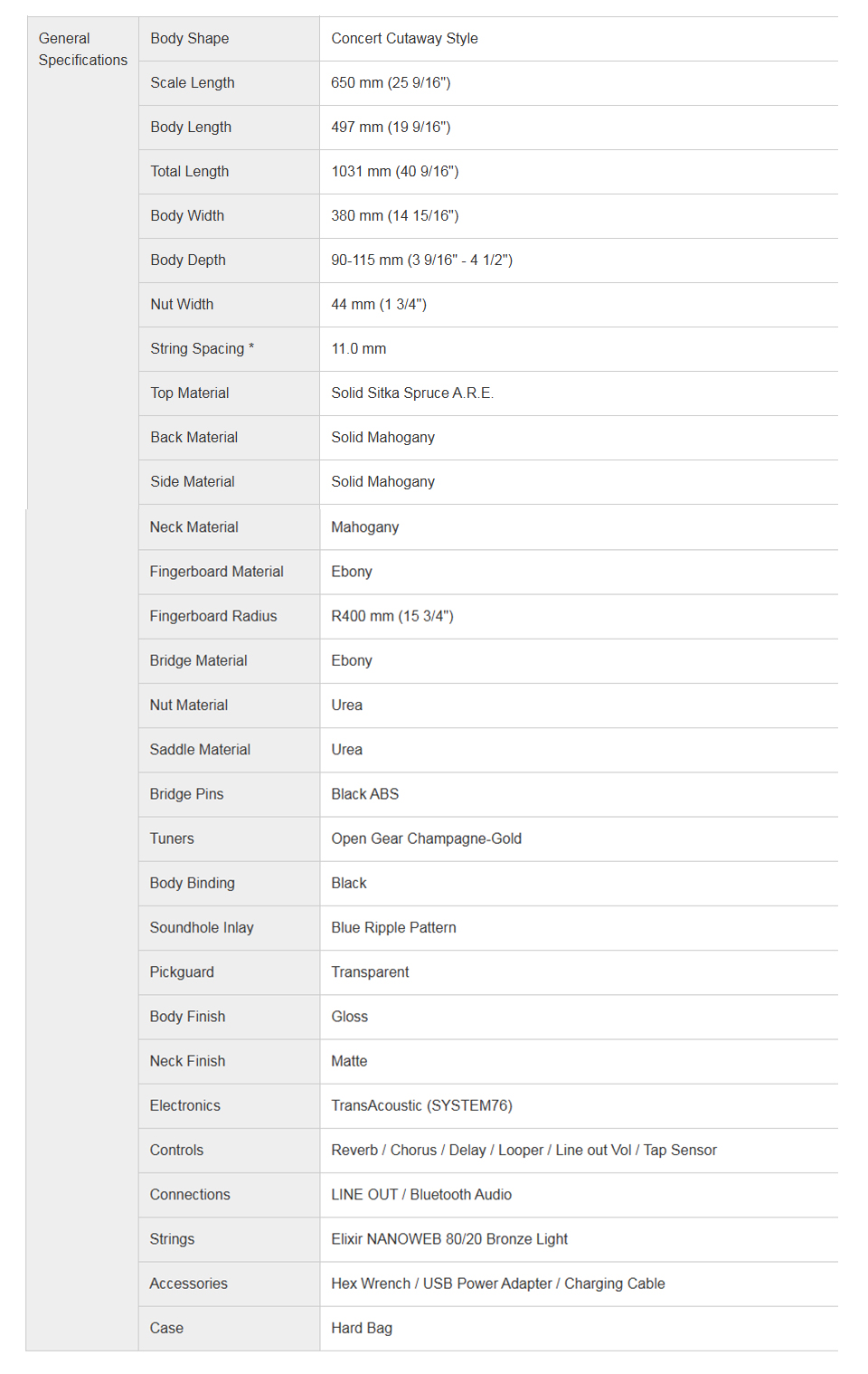868x1374 pixels.
Task: Click the Nut Width 44 mm value
Action: (378, 304)
